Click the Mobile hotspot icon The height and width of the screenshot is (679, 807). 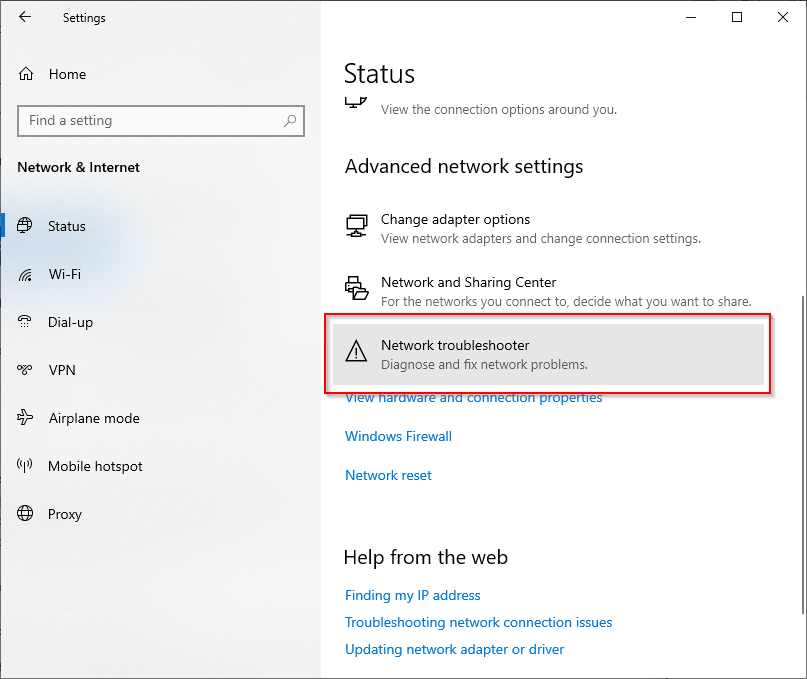26,466
